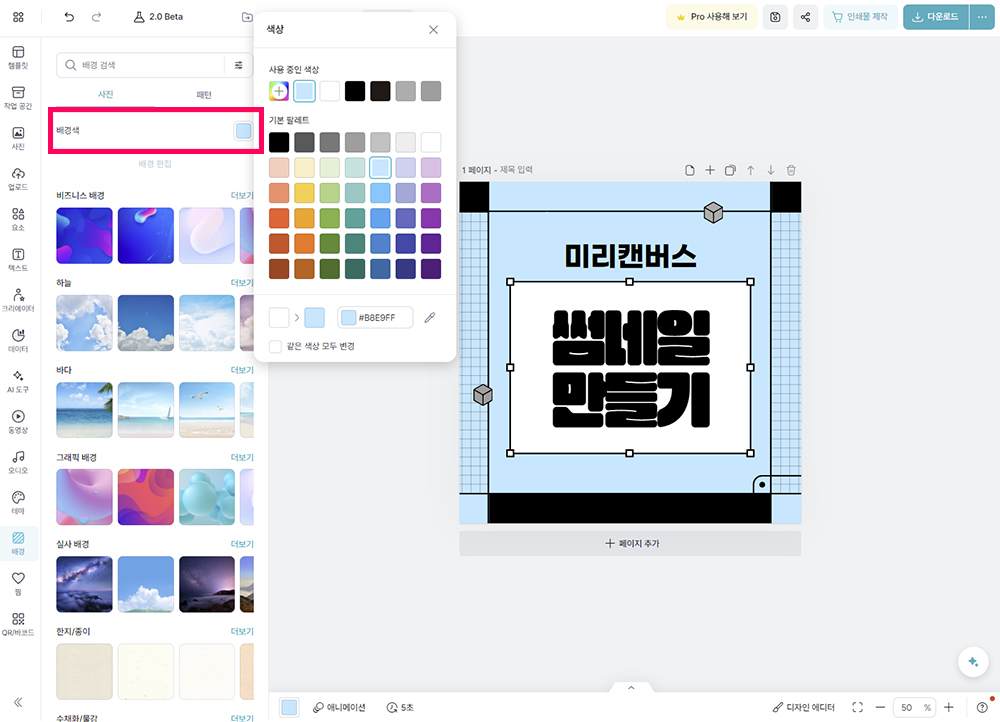Open the 사진 sidebar icon

[x=18, y=138]
